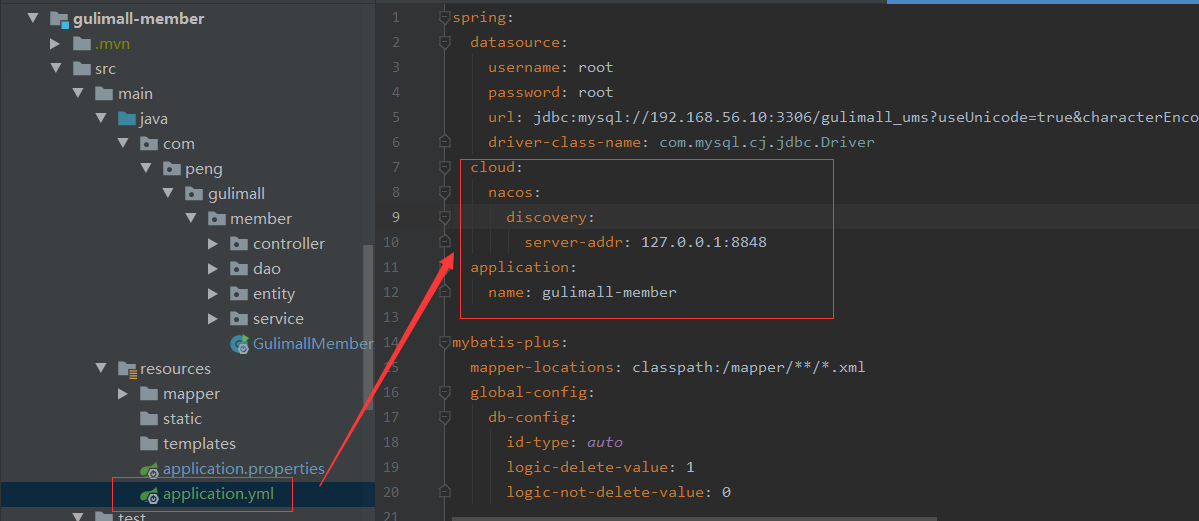Click the mapper folder icon
1199x521 pixels.
(149, 394)
